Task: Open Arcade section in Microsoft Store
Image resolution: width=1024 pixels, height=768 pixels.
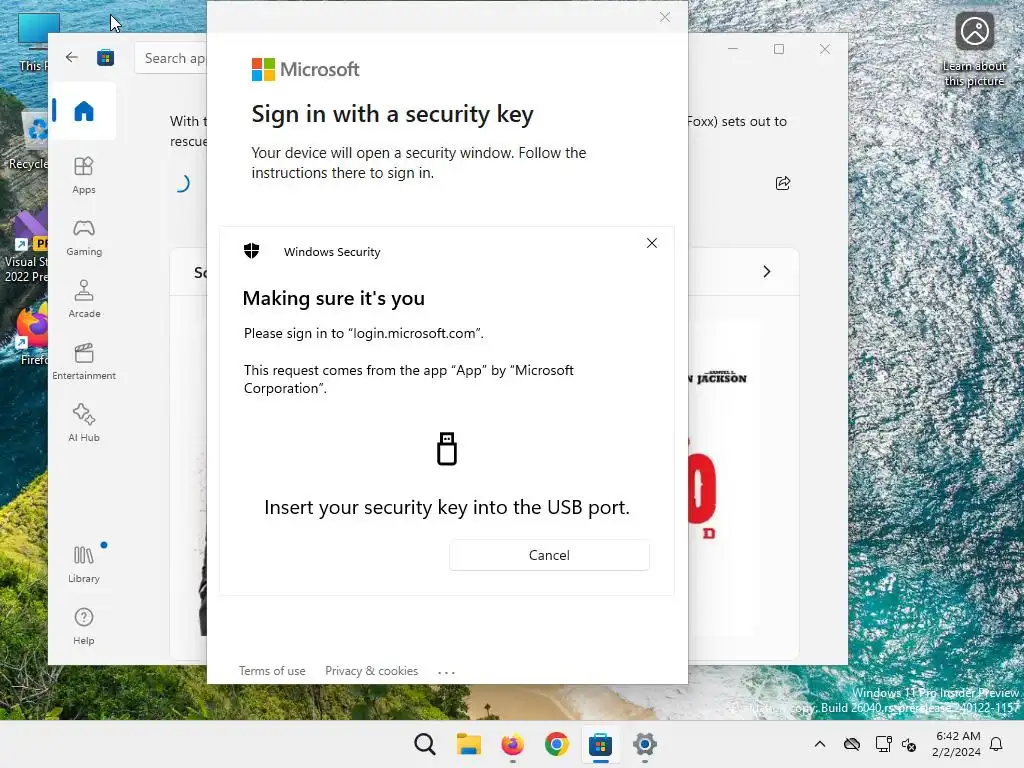Action: pos(84,299)
